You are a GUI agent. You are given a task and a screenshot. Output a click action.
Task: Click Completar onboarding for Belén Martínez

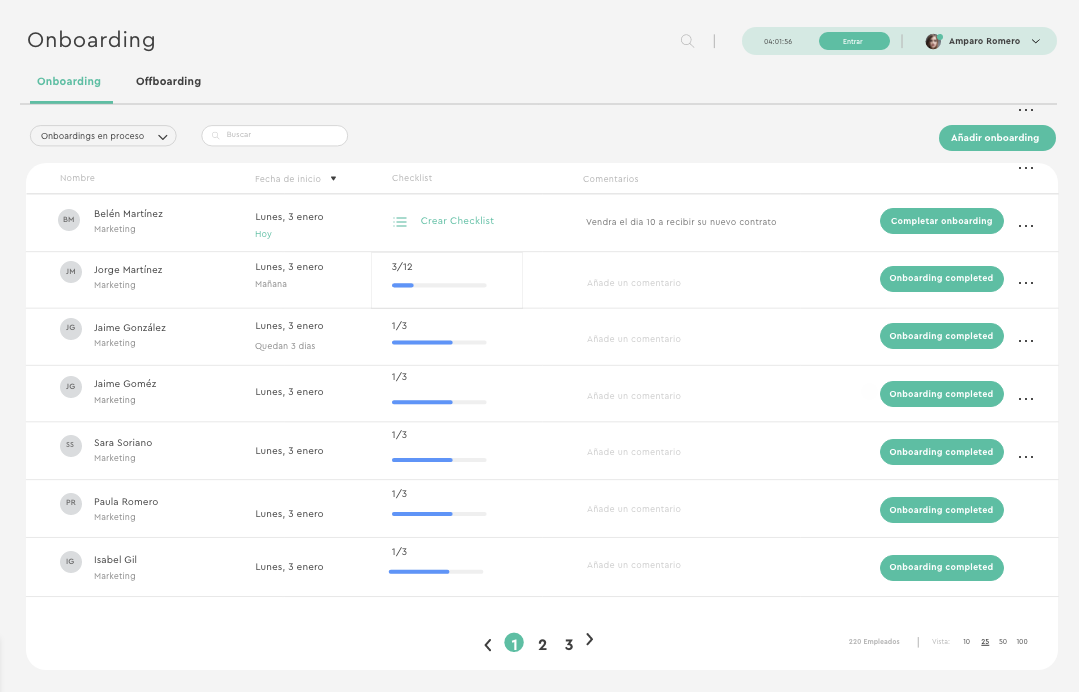tap(941, 221)
